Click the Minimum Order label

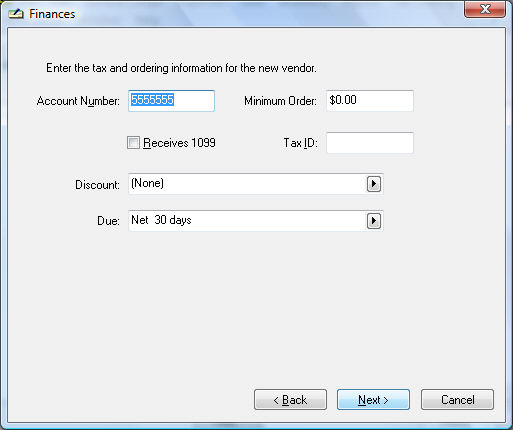(280, 101)
